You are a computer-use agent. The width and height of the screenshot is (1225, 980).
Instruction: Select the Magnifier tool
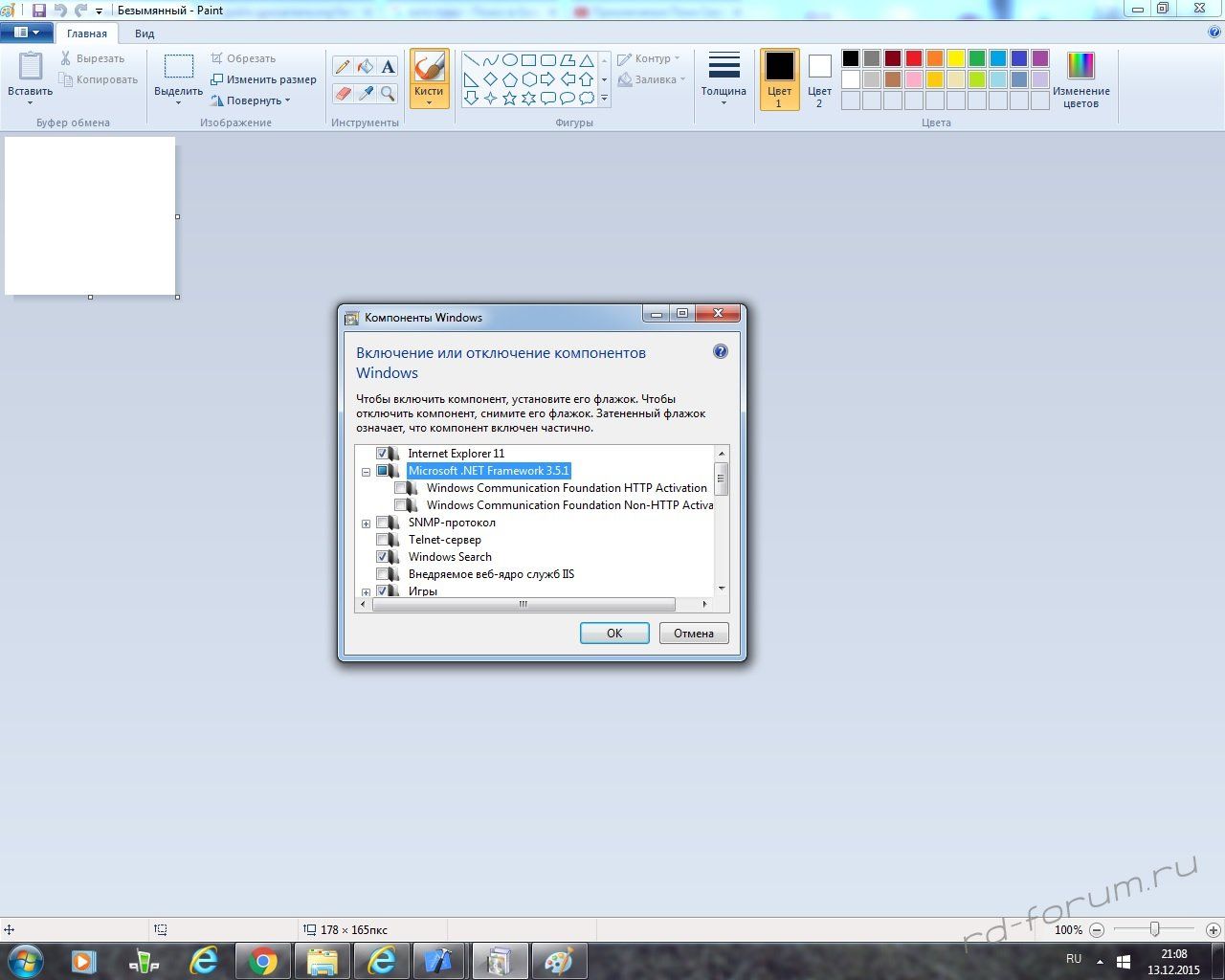click(388, 93)
